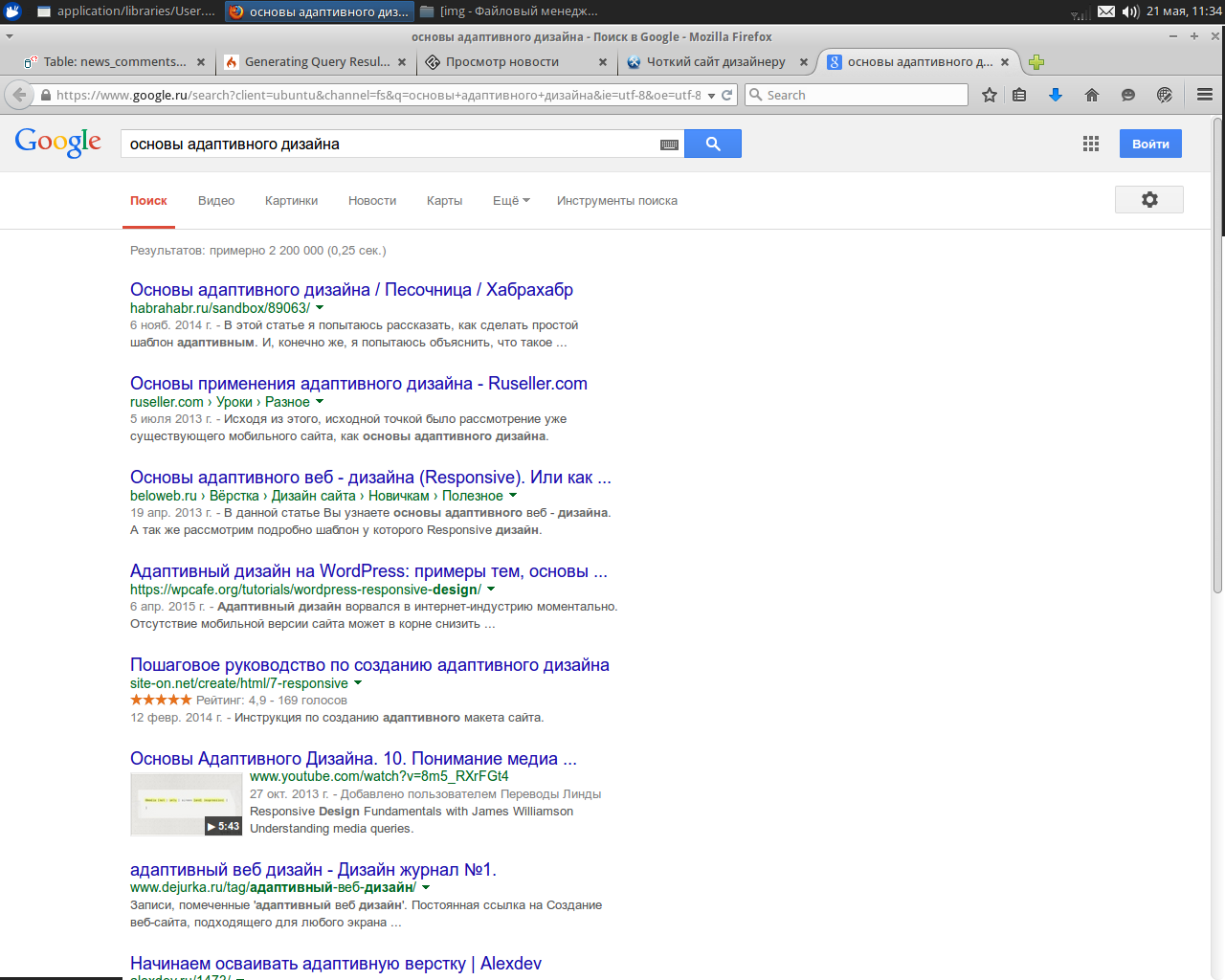Open dropdown arrow next to ruseller.com › Уроки › Разное

320,402
